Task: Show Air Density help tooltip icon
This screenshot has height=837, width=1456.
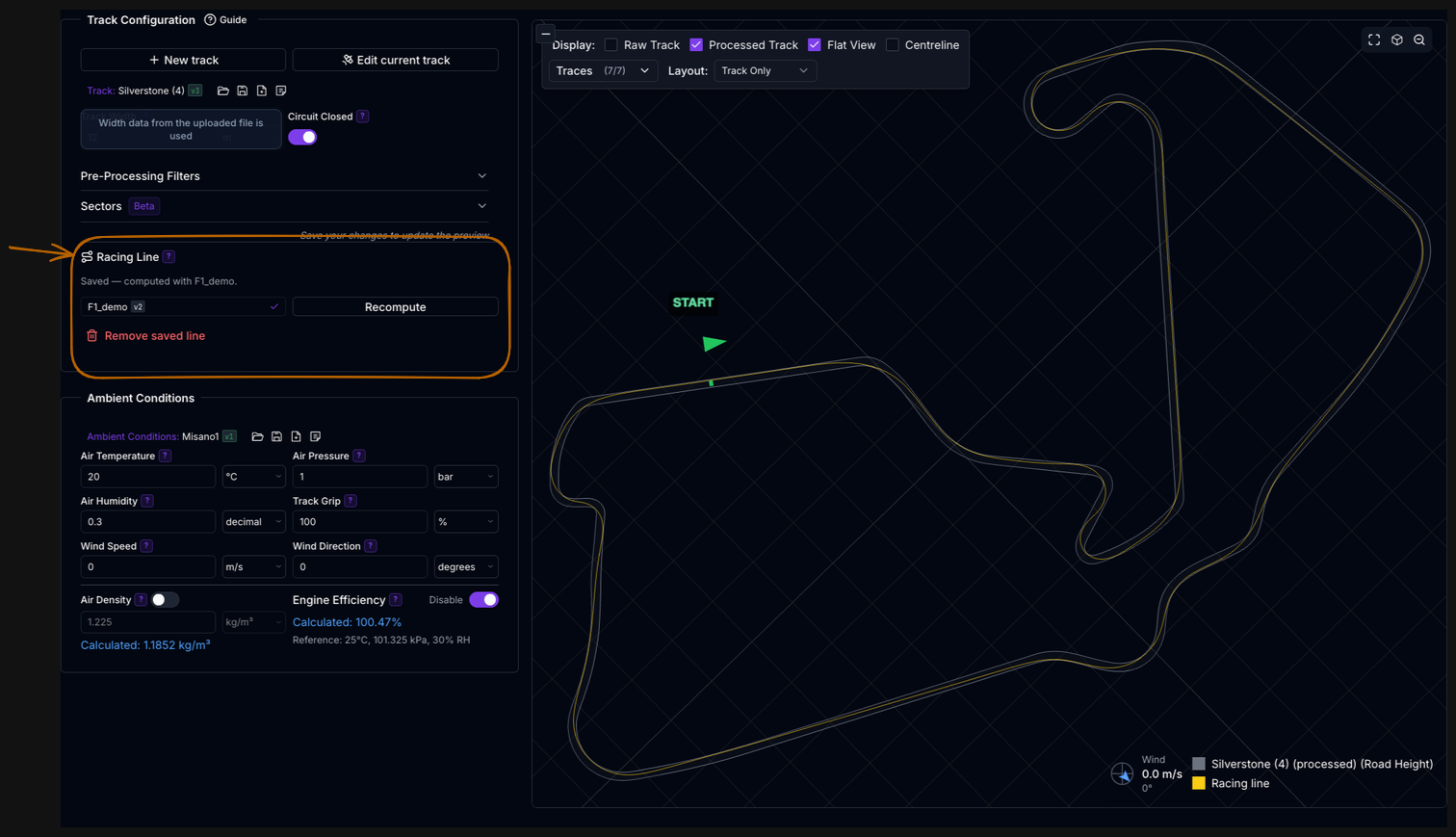Action: 141,600
